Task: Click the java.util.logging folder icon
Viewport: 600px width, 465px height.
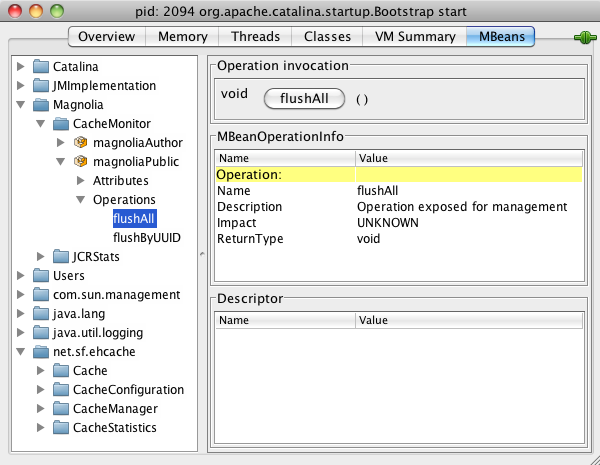Action: pyautogui.click(x=41, y=333)
